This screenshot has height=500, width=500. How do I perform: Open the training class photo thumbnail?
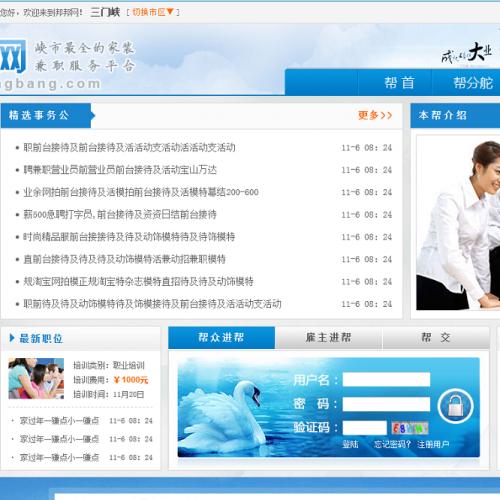click(x=36, y=378)
